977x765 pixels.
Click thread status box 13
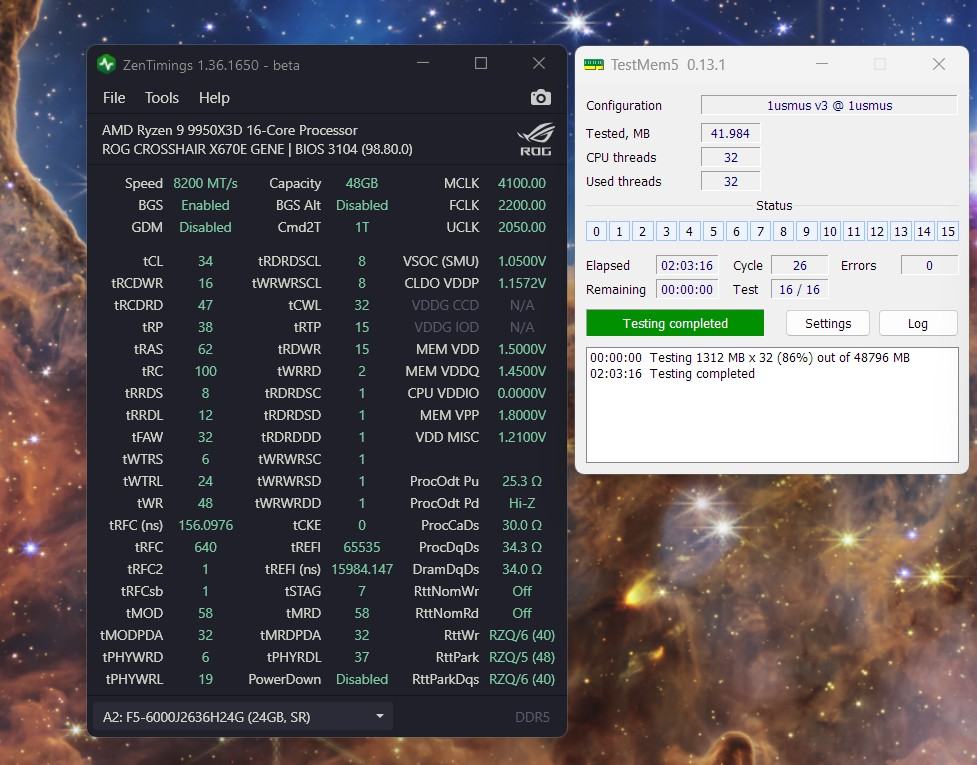pyautogui.click(x=900, y=232)
